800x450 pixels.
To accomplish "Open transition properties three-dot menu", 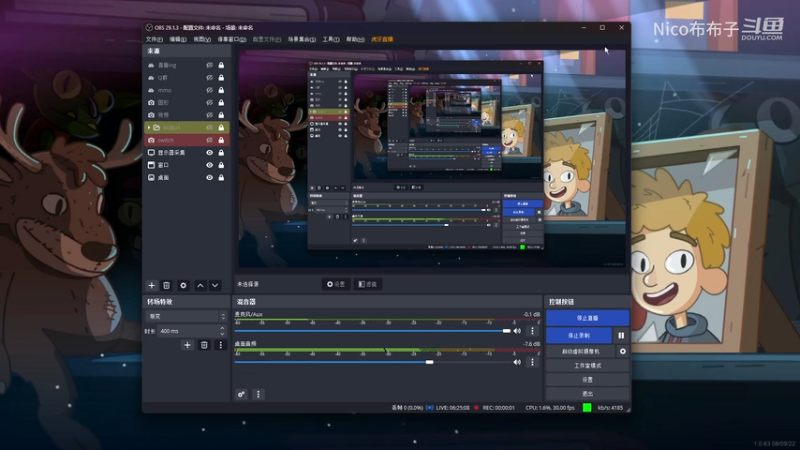I will 220,345.
